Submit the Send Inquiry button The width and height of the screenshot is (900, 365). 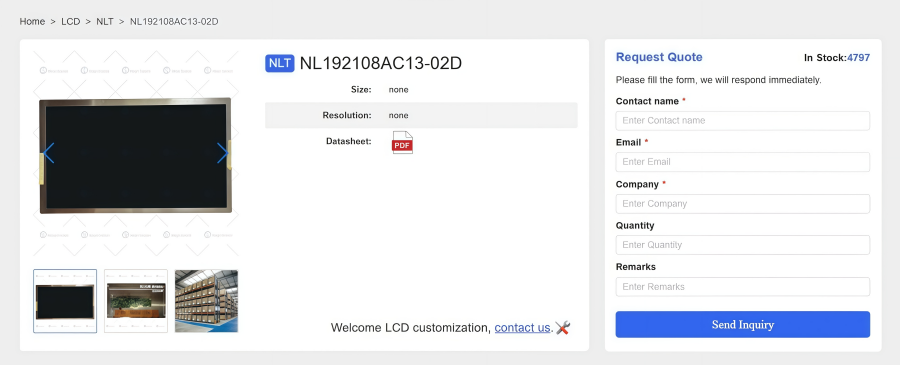743,324
